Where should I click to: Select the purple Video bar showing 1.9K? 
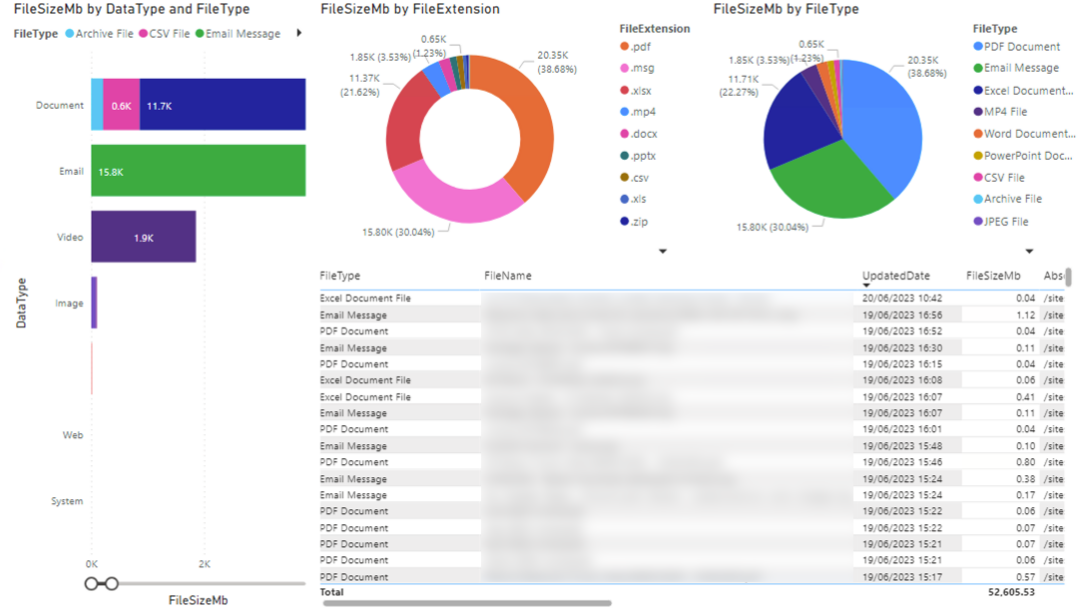[143, 237]
